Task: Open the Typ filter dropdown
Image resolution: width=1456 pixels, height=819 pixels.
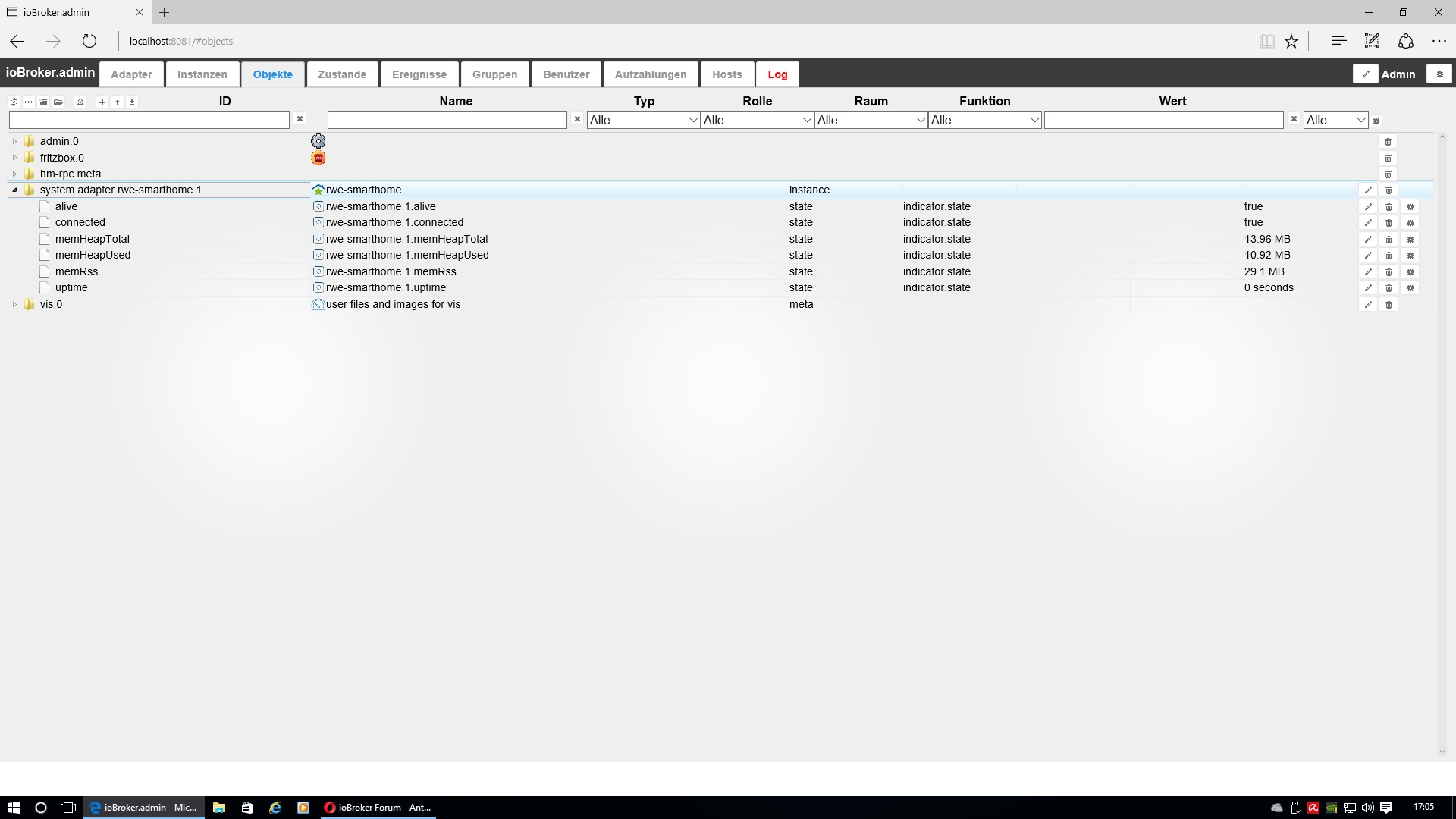Action: (x=643, y=120)
